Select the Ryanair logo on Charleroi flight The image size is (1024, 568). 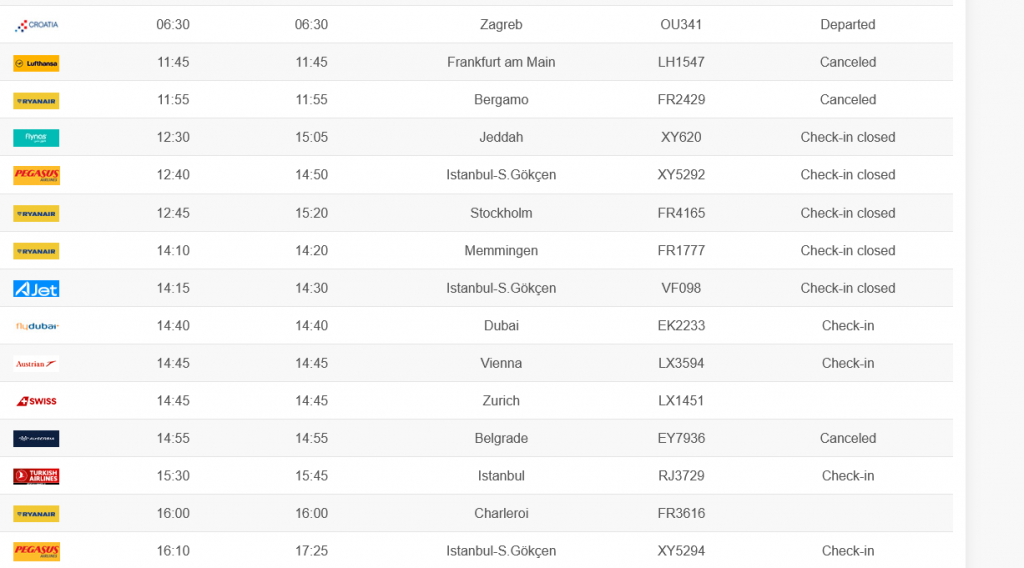(36, 514)
